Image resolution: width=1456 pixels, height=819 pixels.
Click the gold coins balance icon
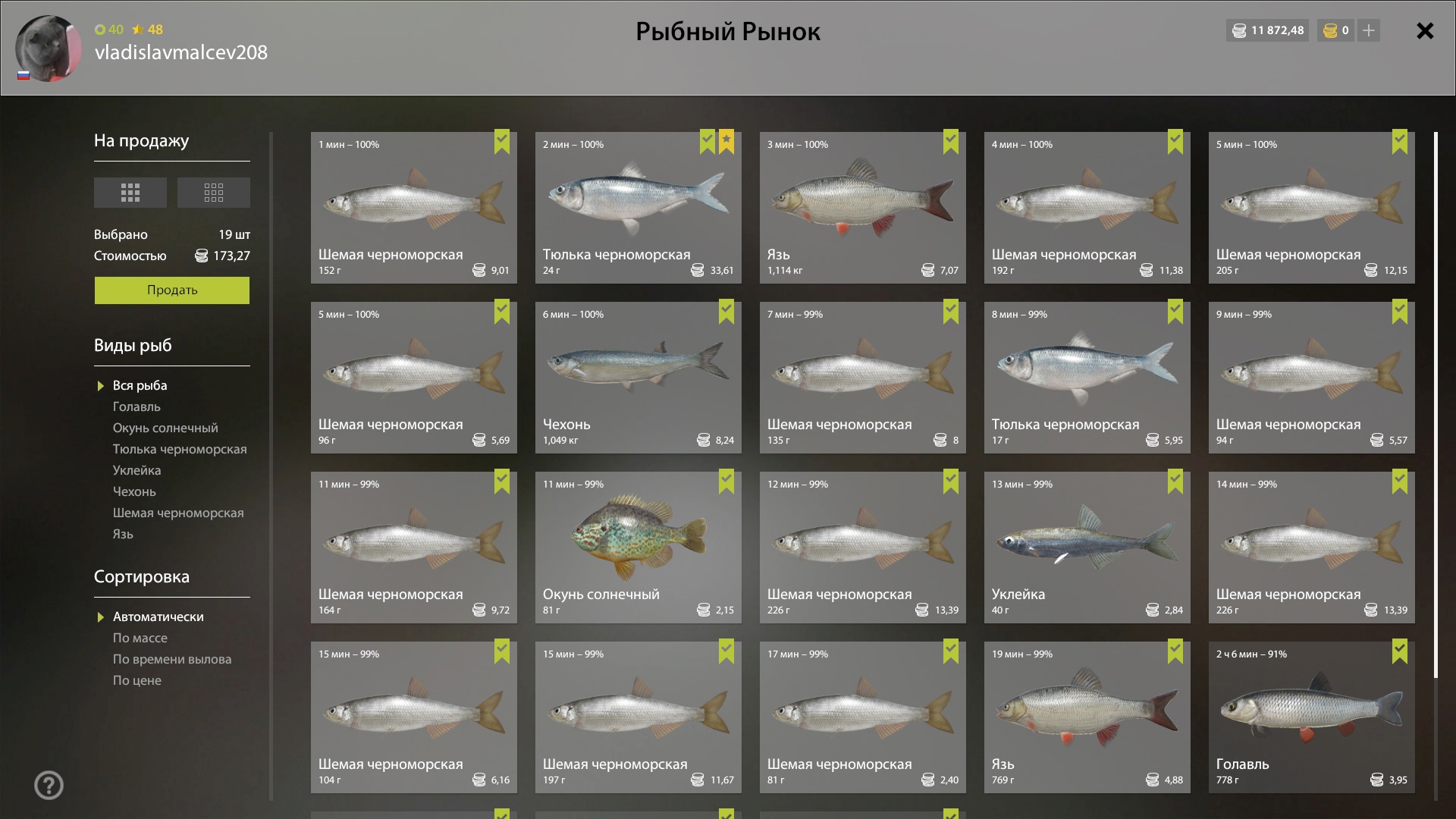tap(1330, 30)
